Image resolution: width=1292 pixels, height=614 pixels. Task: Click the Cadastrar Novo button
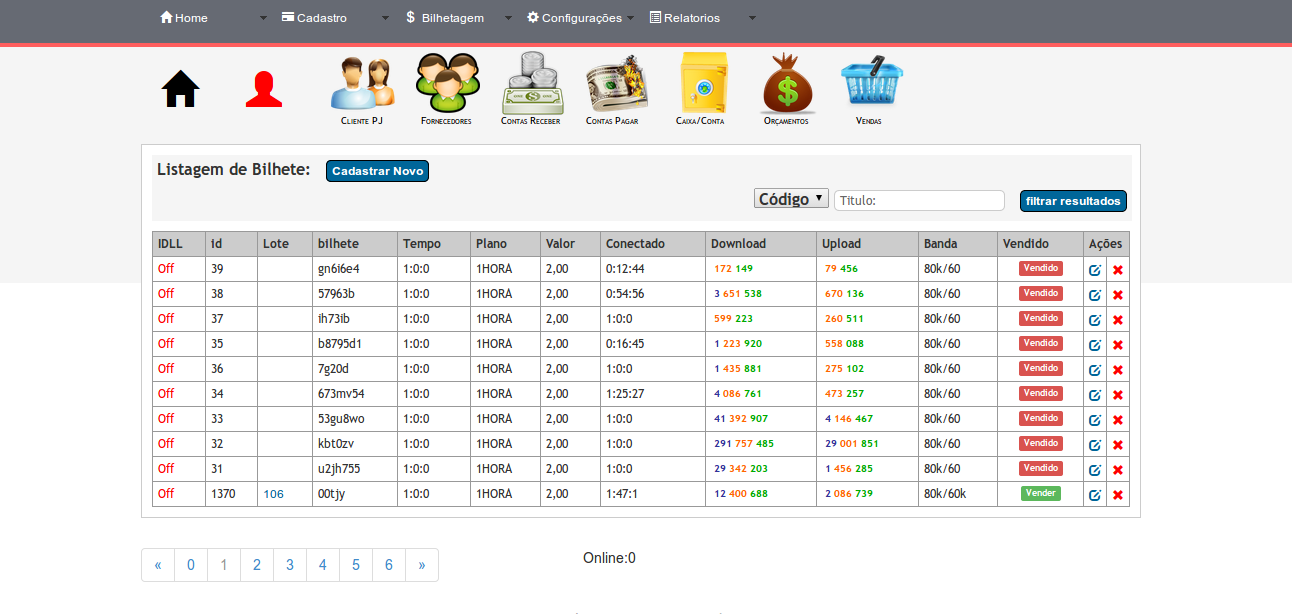[x=377, y=171]
